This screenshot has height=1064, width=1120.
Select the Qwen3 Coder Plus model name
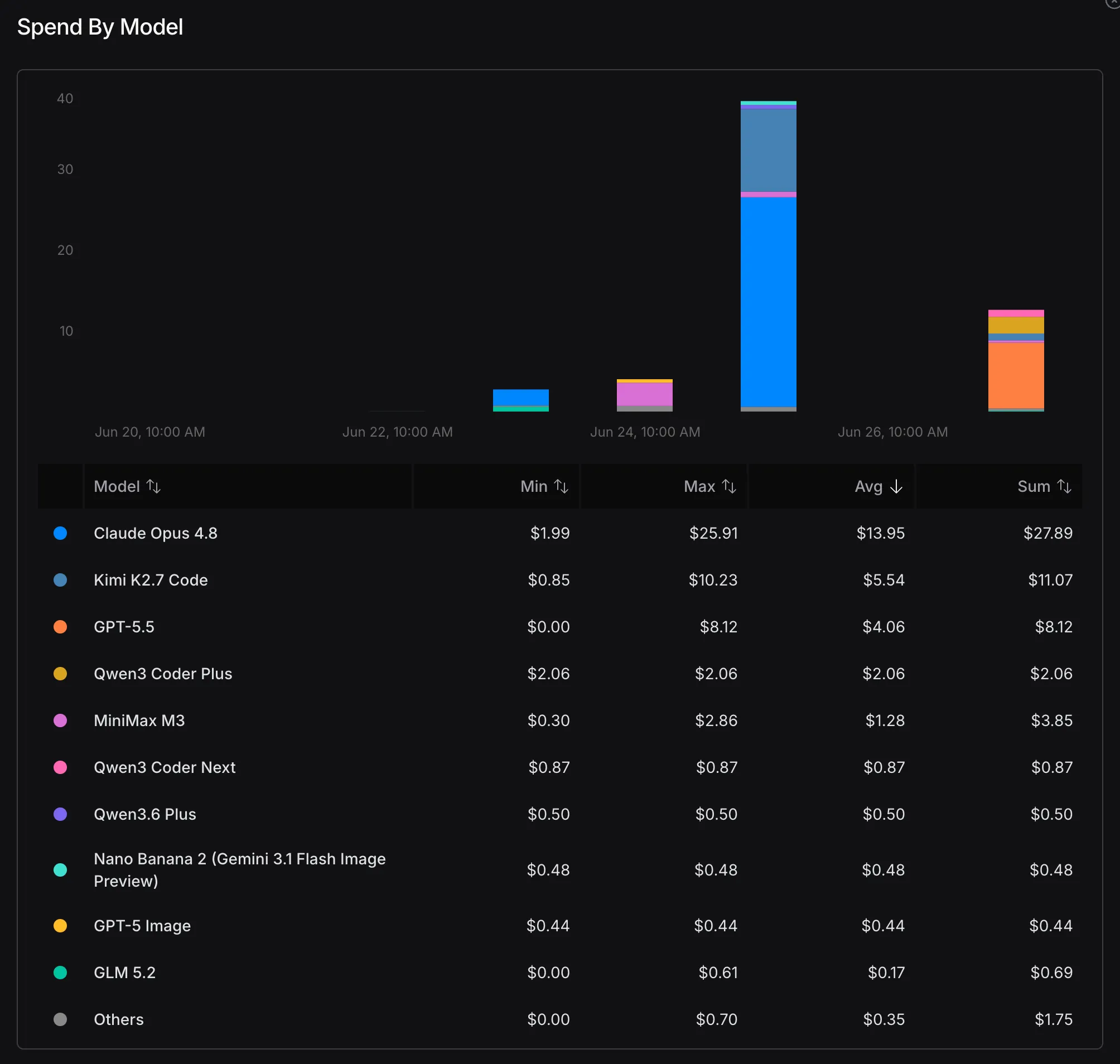tap(163, 674)
